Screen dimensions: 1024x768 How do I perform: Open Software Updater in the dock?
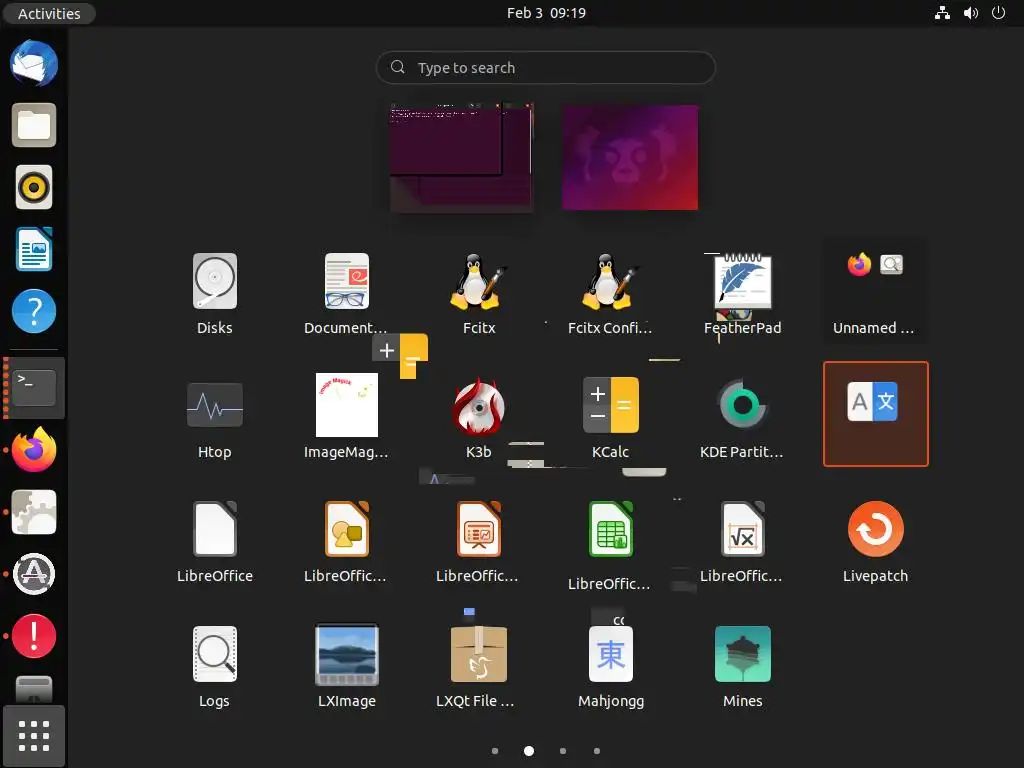[34, 574]
